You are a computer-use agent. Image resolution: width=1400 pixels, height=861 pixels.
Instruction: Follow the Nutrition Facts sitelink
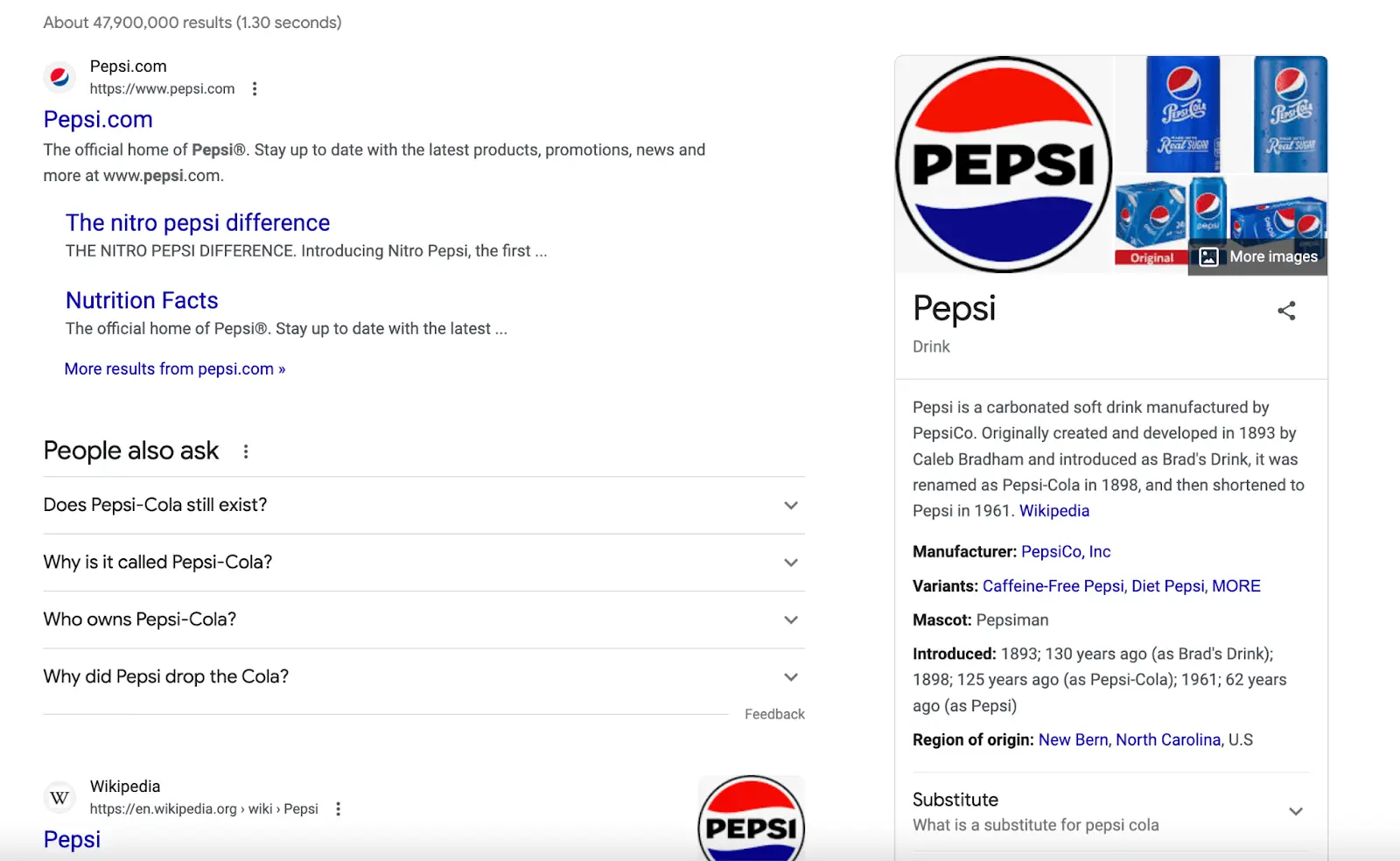(x=142, y=300)
